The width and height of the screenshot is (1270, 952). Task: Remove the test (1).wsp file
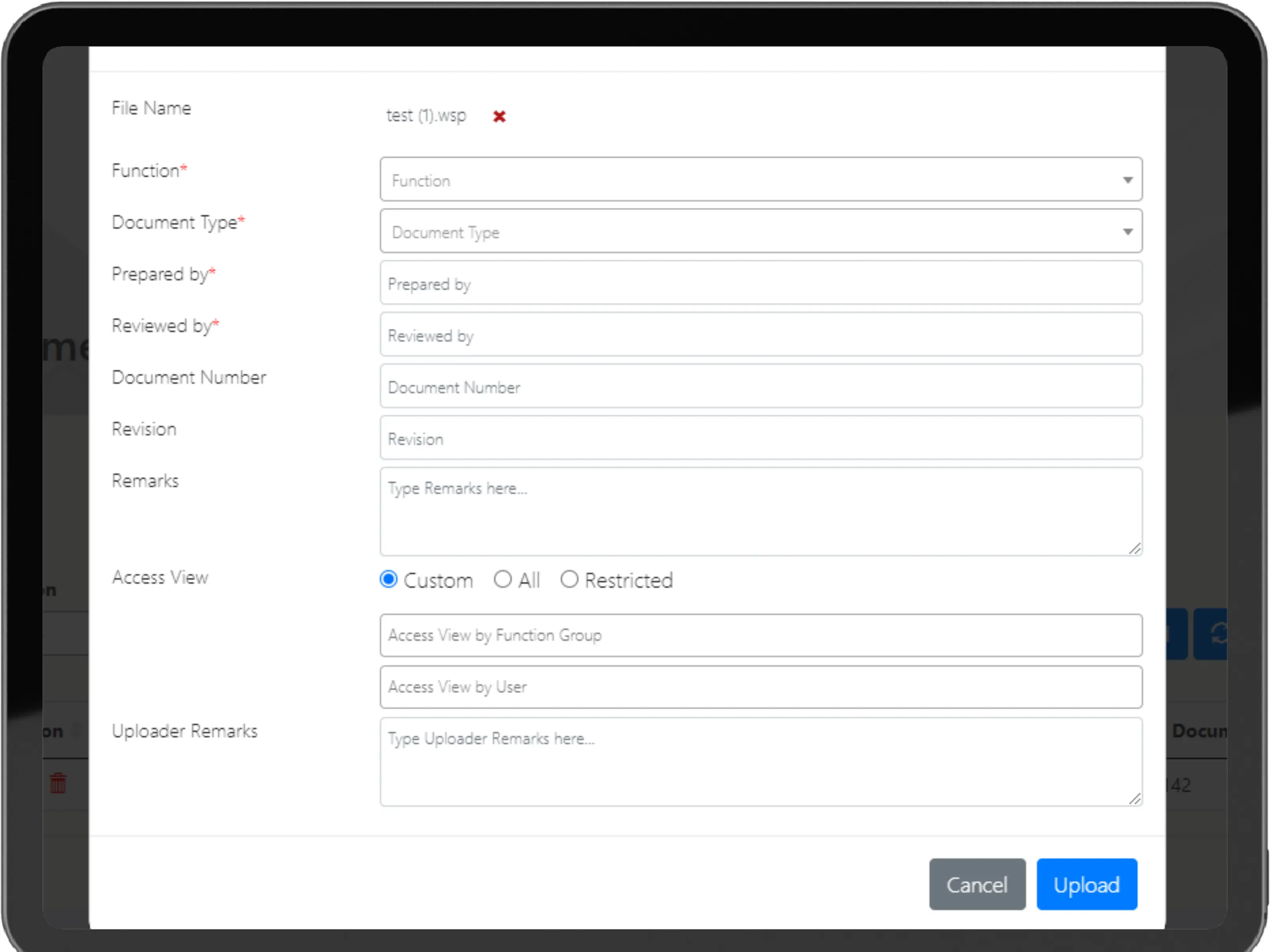coord(499,117)
